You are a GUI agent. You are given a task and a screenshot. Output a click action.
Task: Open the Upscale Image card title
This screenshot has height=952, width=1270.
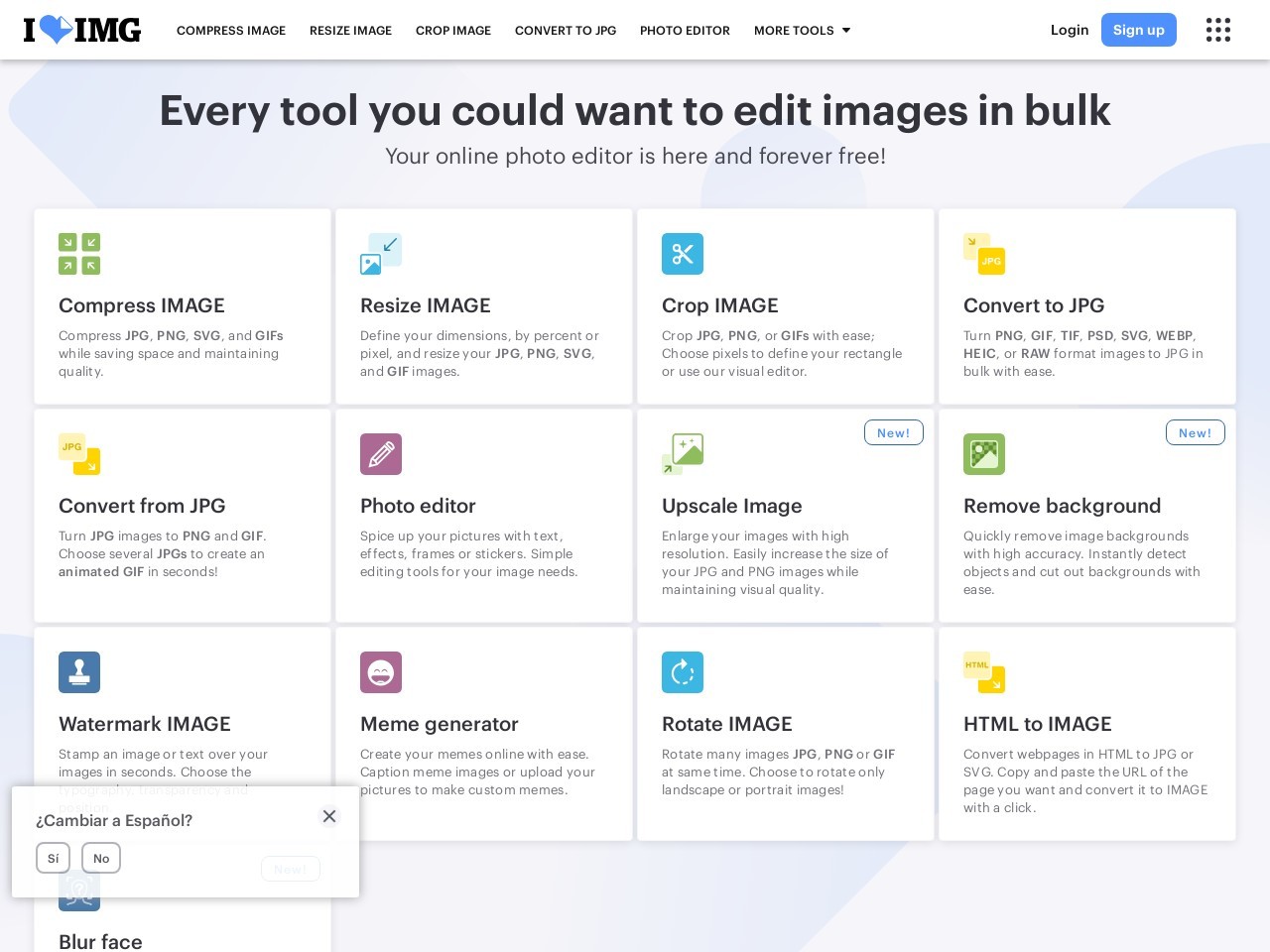[732, 507]
